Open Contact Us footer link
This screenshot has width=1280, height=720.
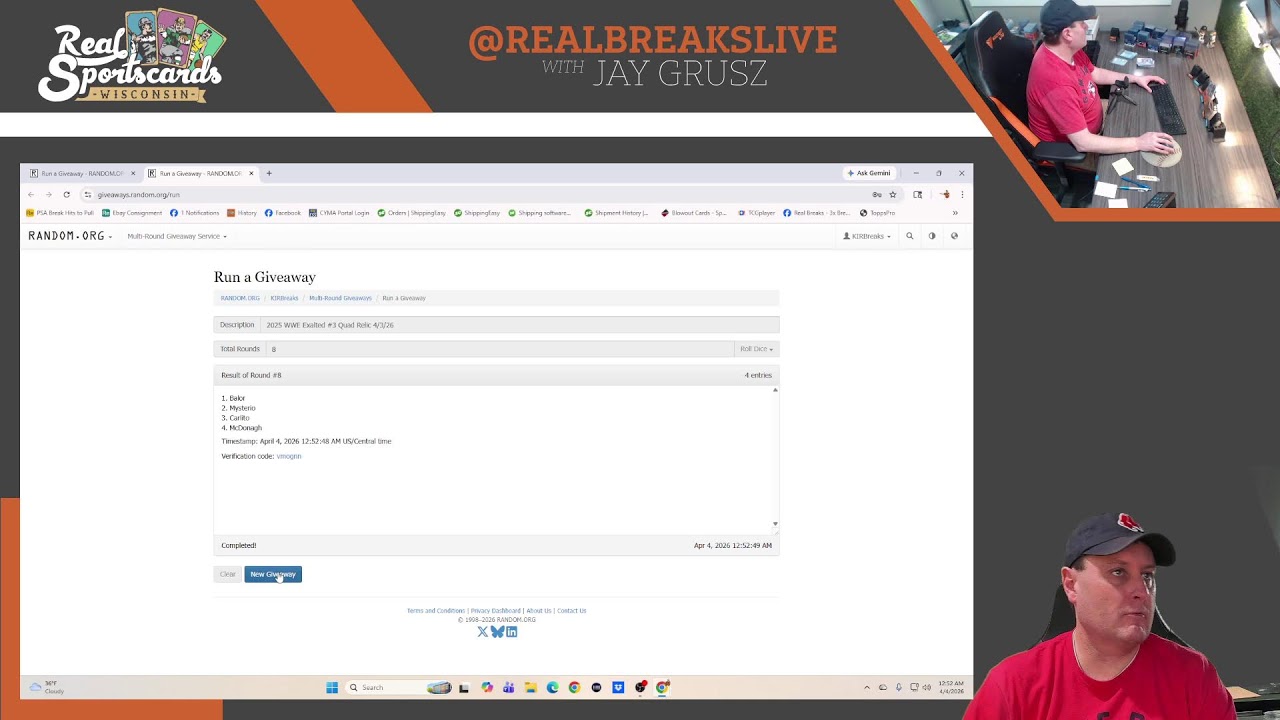pos(572,611)
